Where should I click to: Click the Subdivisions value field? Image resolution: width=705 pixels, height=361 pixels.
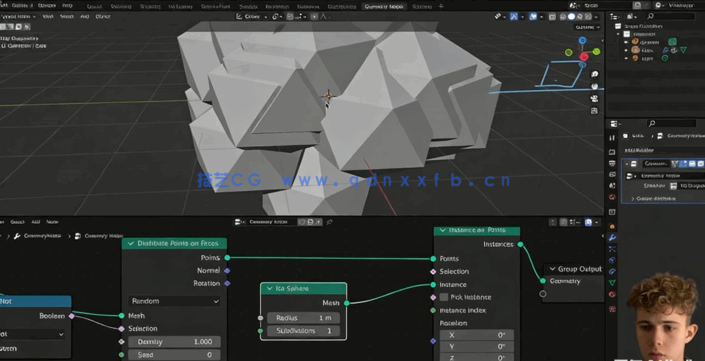(303, 331)
